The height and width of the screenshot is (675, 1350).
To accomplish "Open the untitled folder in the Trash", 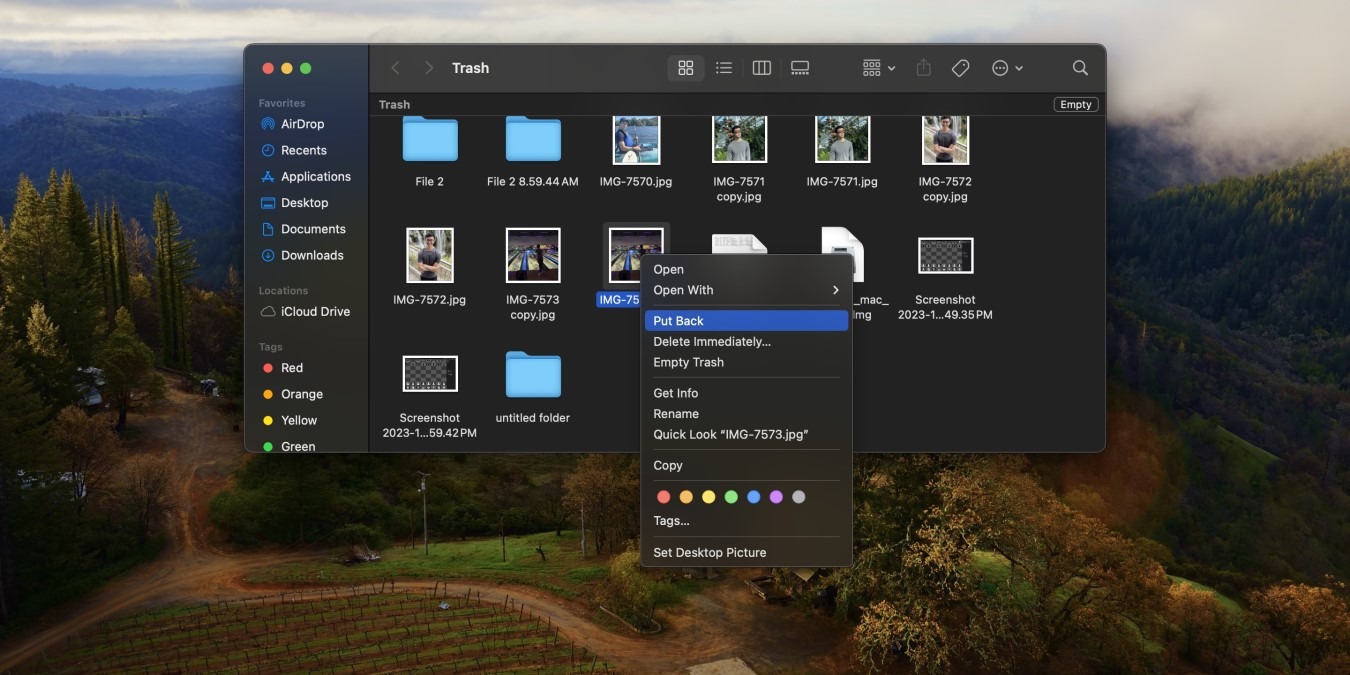I will tap(532, 376).
